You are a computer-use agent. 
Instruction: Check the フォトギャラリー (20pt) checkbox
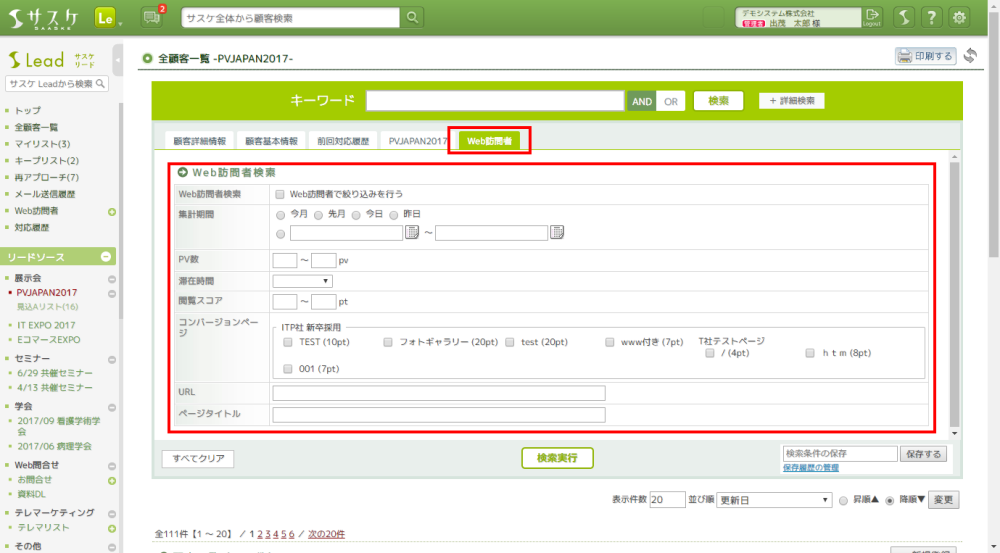tap(388, 342)
